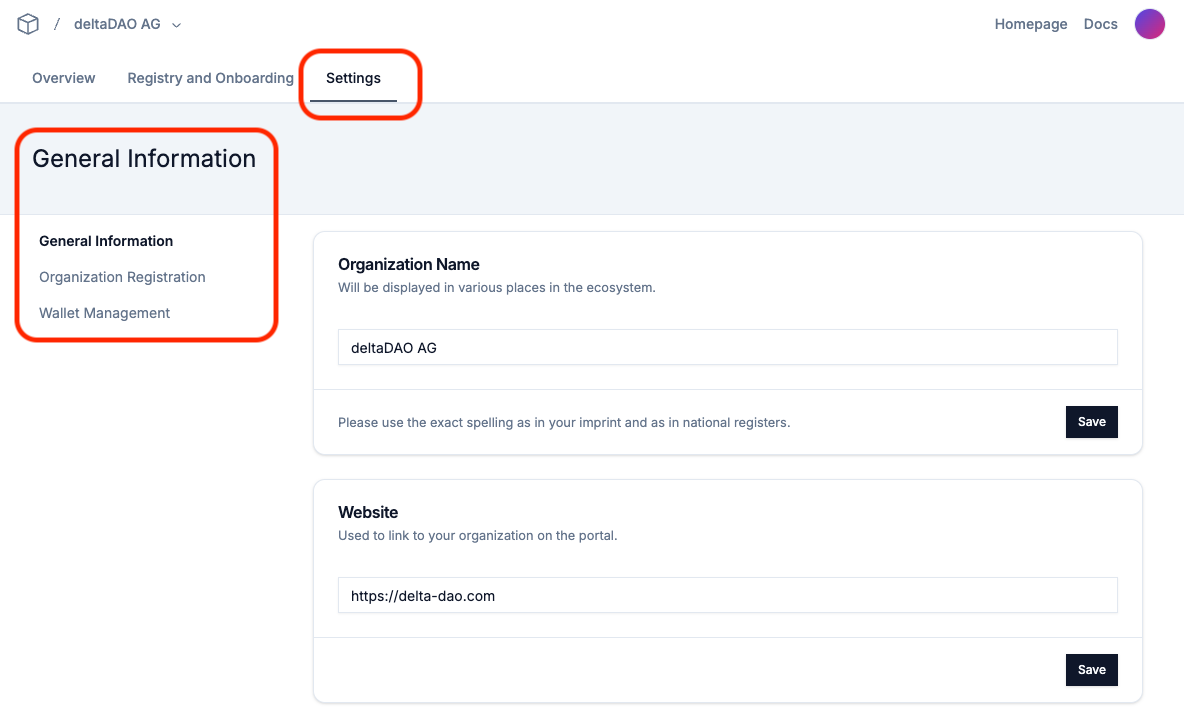Click the cube logo icon
The height and width of the screenshot is (716, 1184).
[x=28, y=24]
